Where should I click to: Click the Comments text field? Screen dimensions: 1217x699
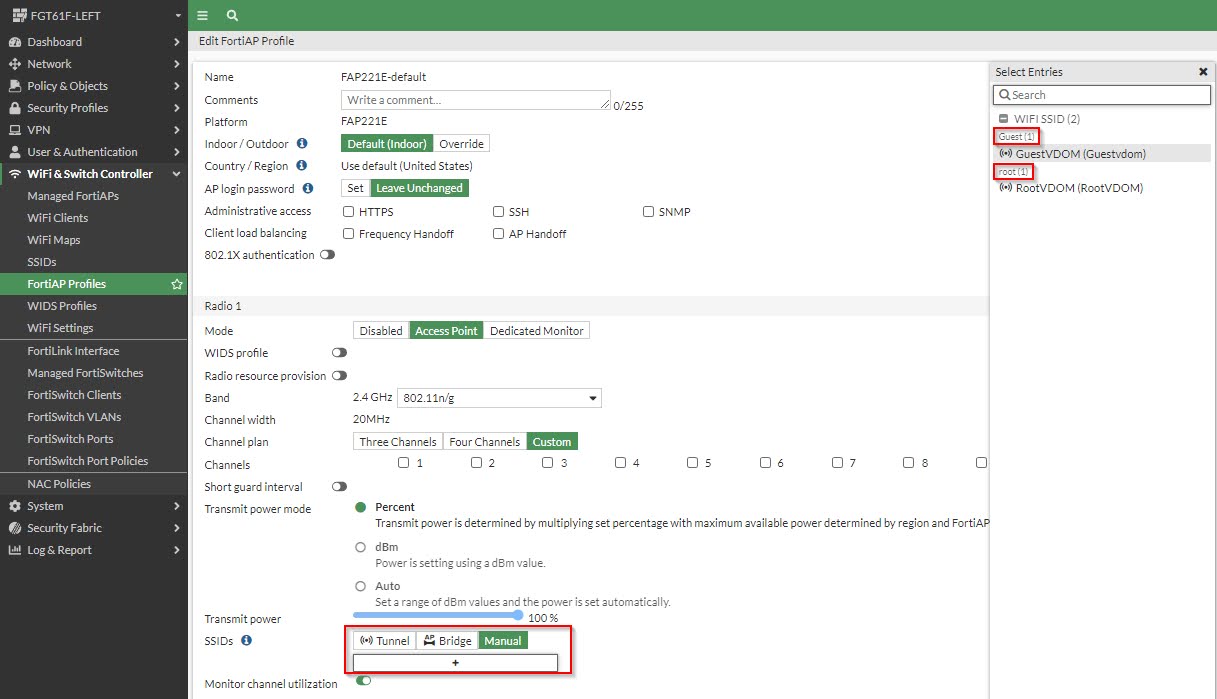[x=476, y=100]
